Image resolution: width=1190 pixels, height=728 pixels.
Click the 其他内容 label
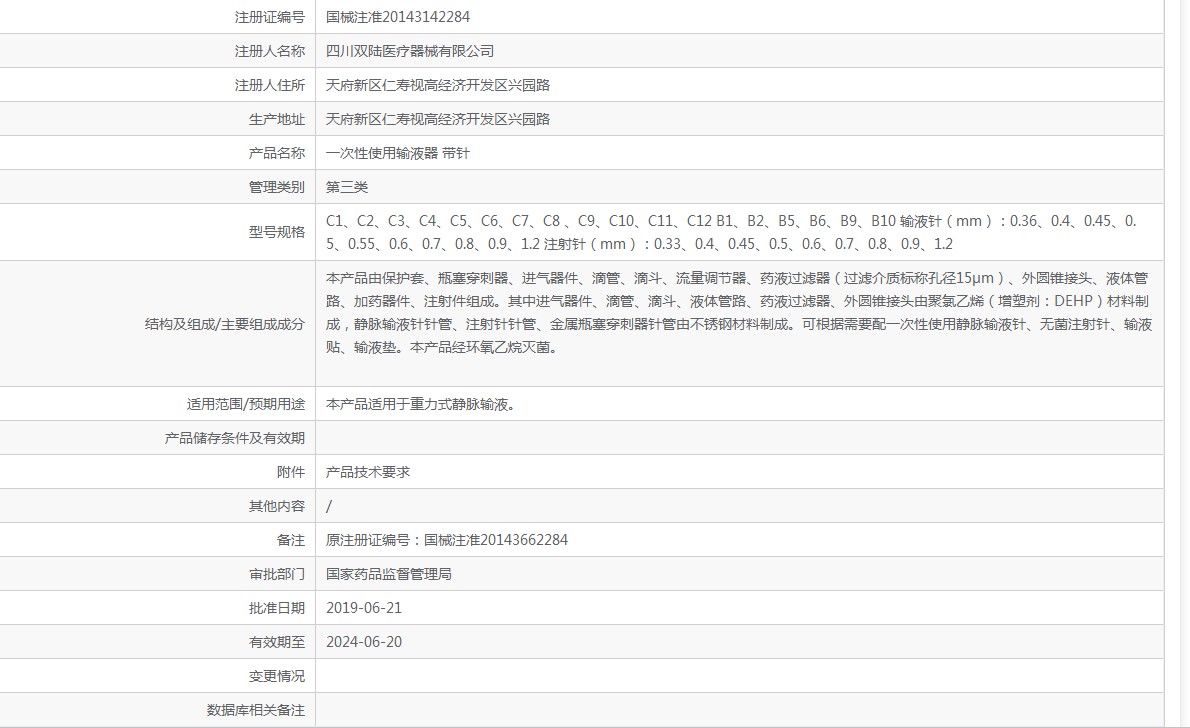click(276, 506)
